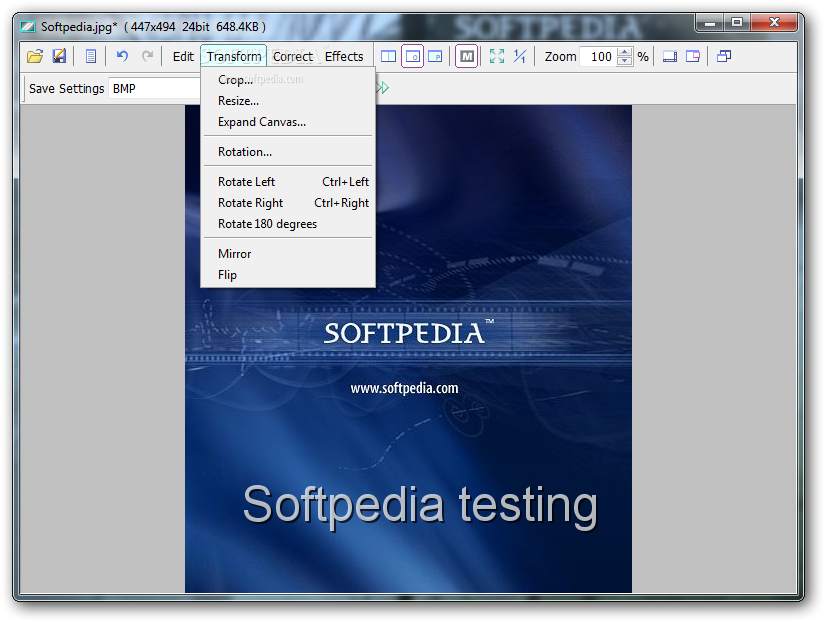Open the Effects menu
This screenshot has width=825, height=622.
[x=344, y=56]
